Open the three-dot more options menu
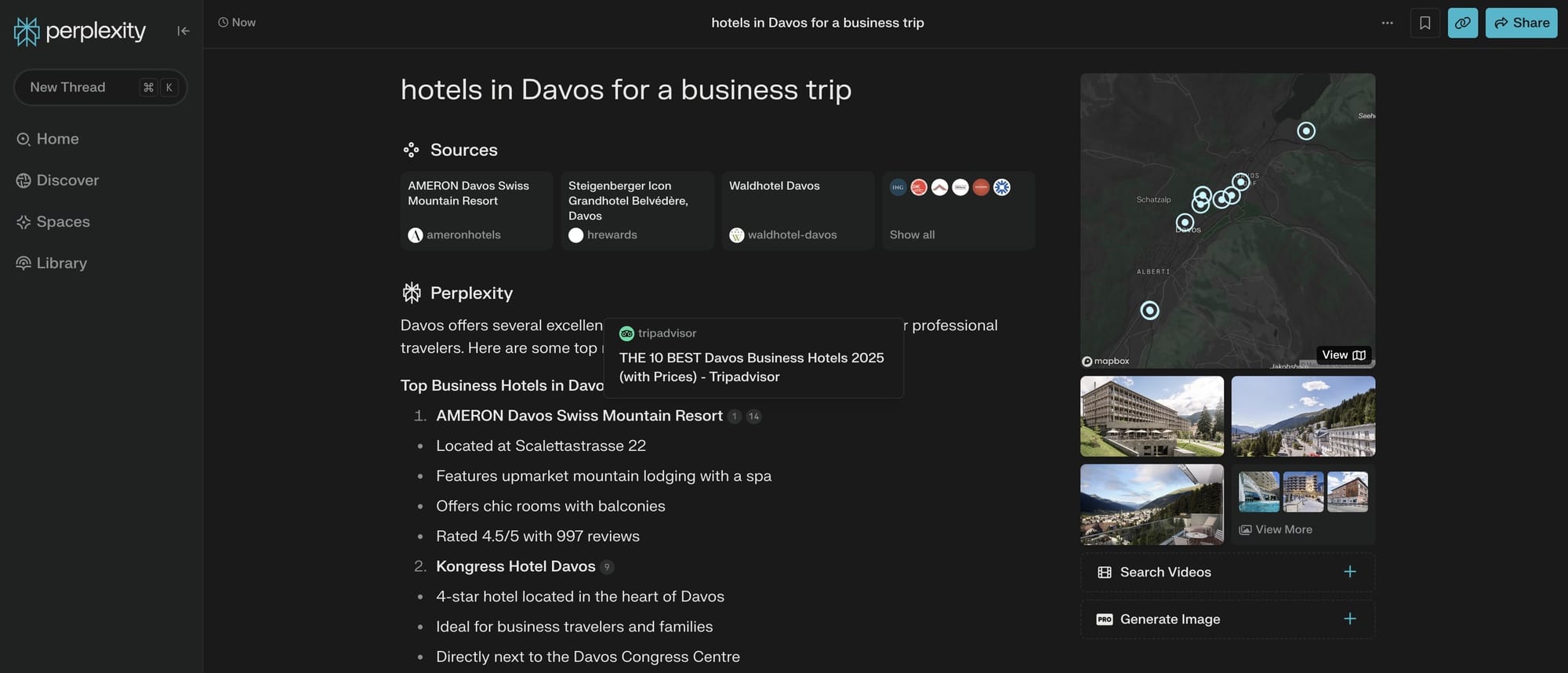 1388,23
